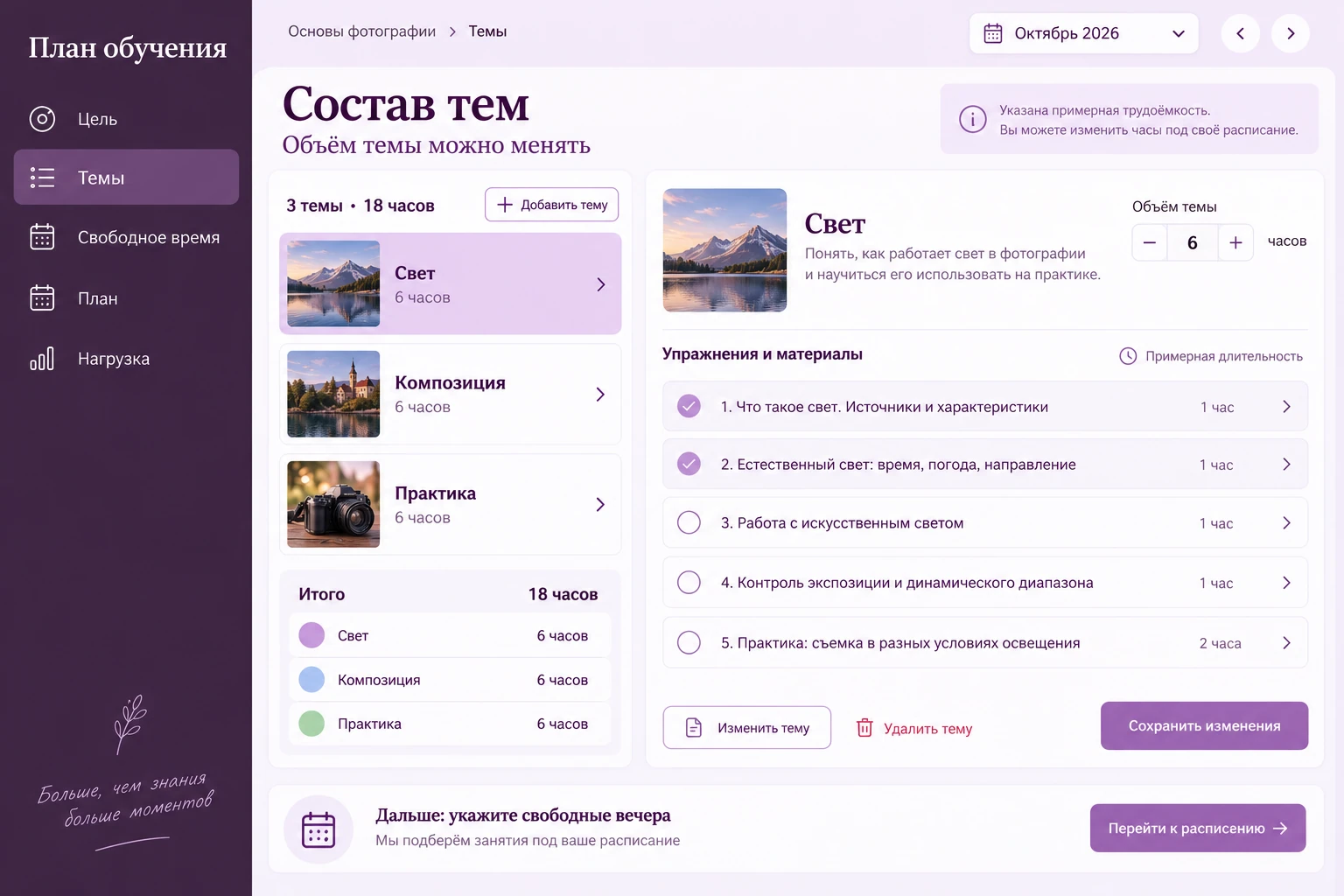Open the Цель sidebar section
Viewport: 1344px width, 896px height.
[x=126, y=119]
